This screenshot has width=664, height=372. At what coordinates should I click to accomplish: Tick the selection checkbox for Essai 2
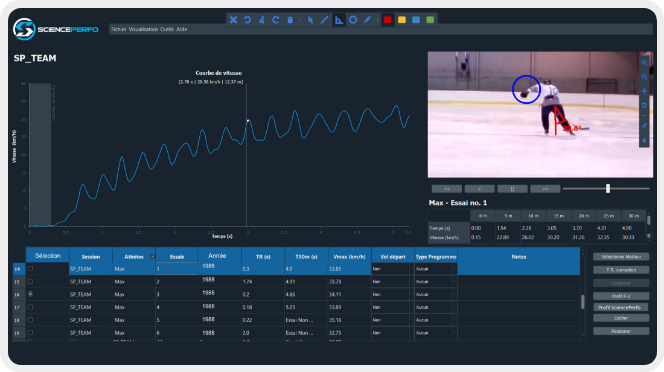(30, 281)
